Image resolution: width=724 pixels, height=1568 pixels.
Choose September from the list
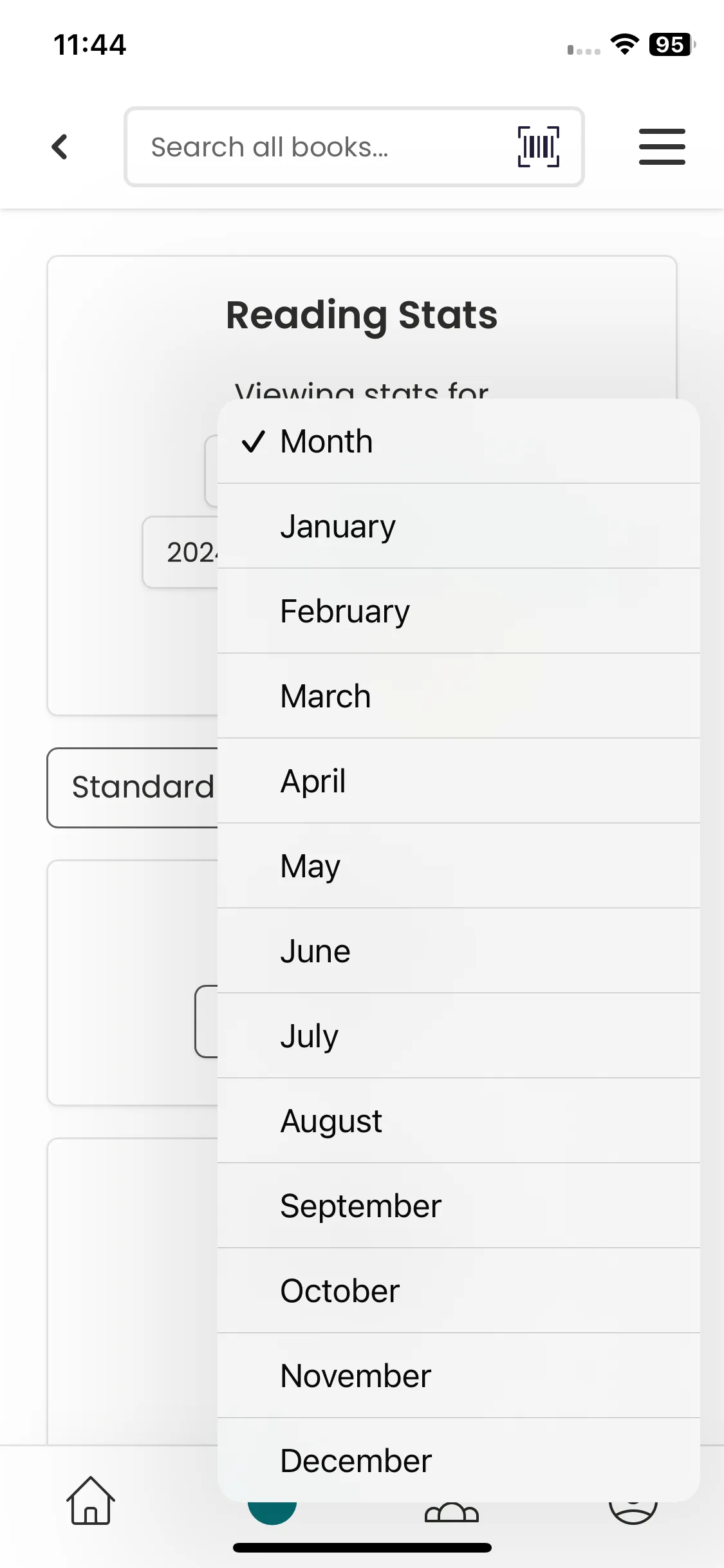(x=458, y=1206)
